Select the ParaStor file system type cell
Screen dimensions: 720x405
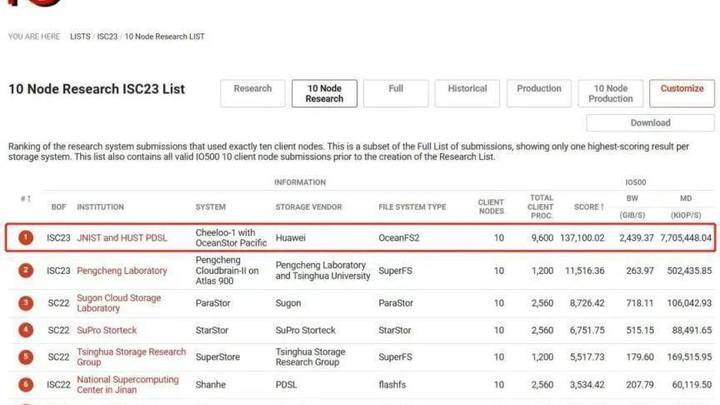(395, 303)
